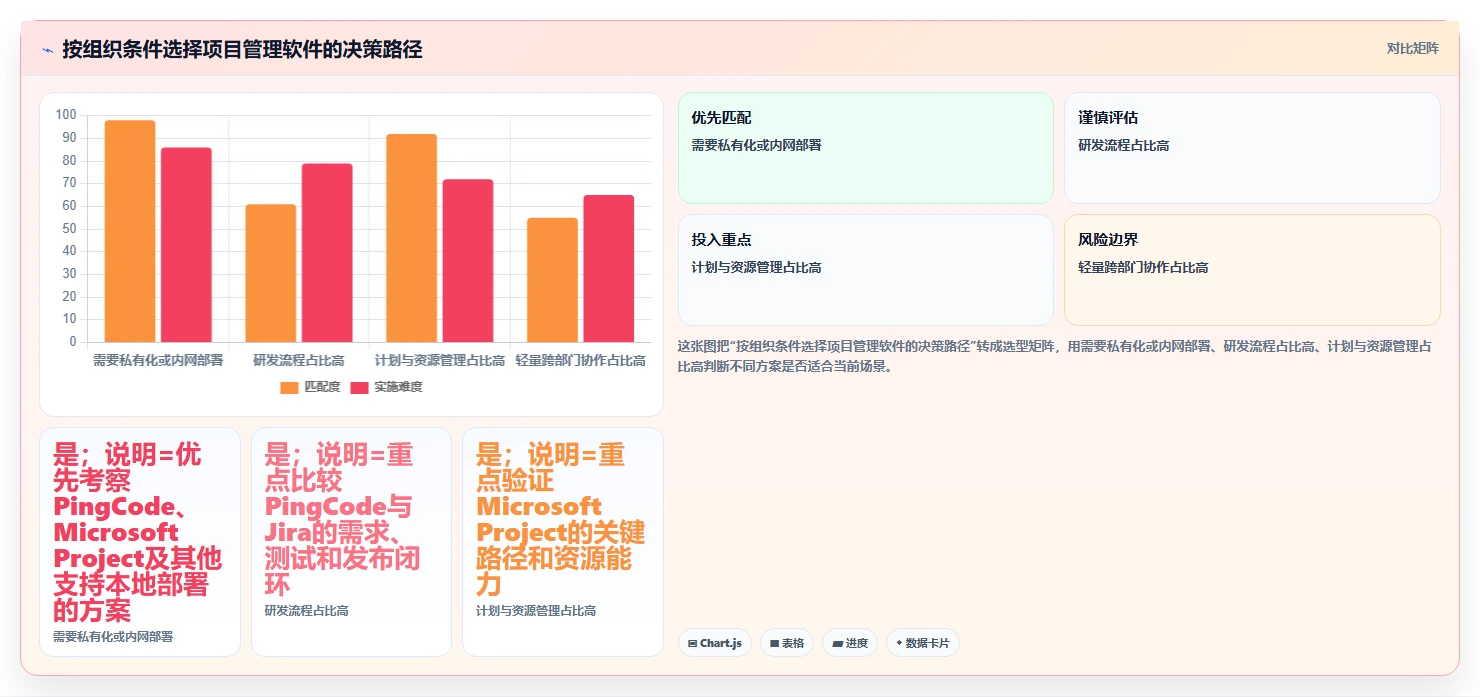Click the Chart.js tag

coord(715,643)
